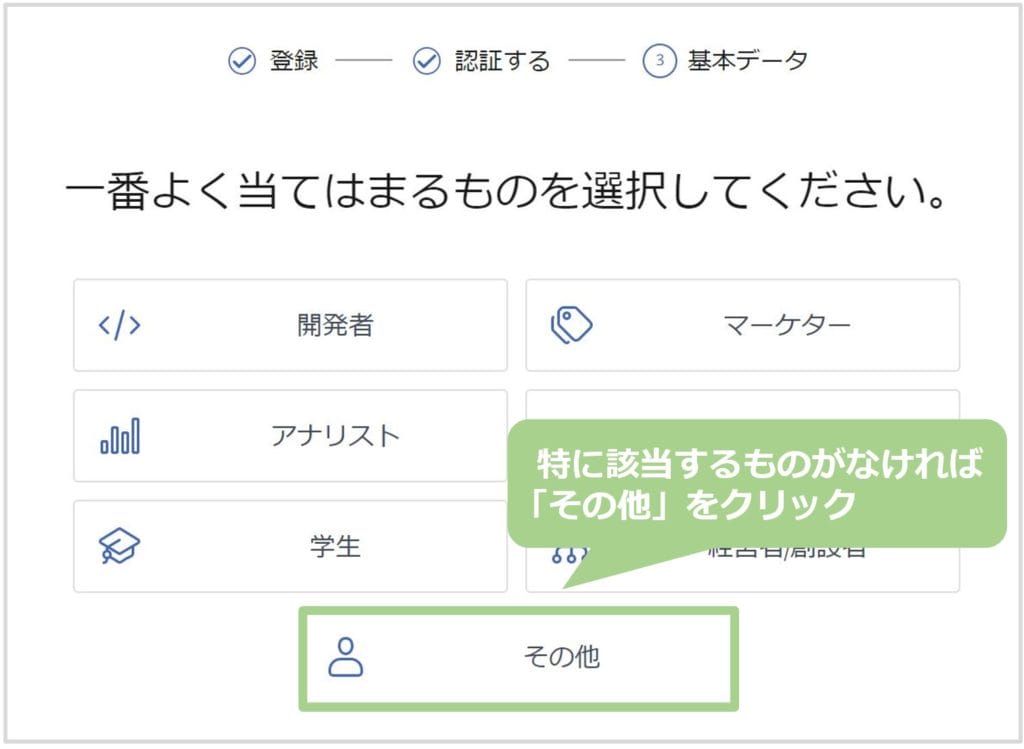
Task: Go to the 認証する step label
Action: 503,61
